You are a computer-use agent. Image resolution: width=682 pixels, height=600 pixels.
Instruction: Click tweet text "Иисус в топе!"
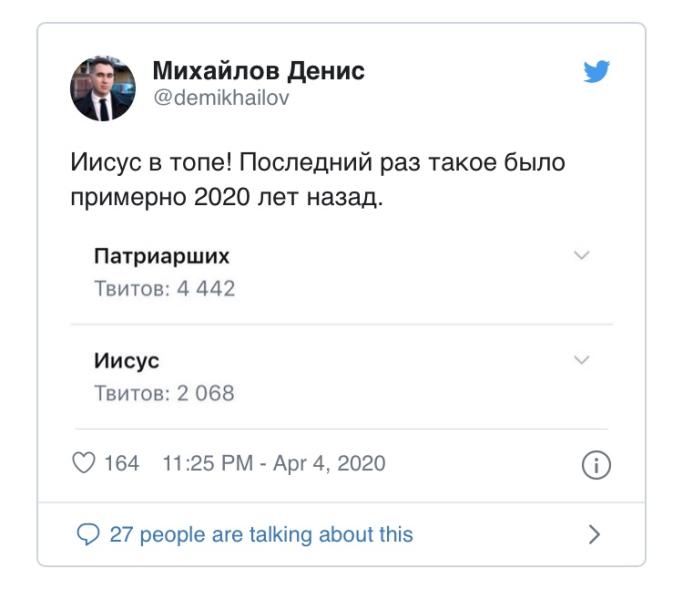tap(152, 162)
